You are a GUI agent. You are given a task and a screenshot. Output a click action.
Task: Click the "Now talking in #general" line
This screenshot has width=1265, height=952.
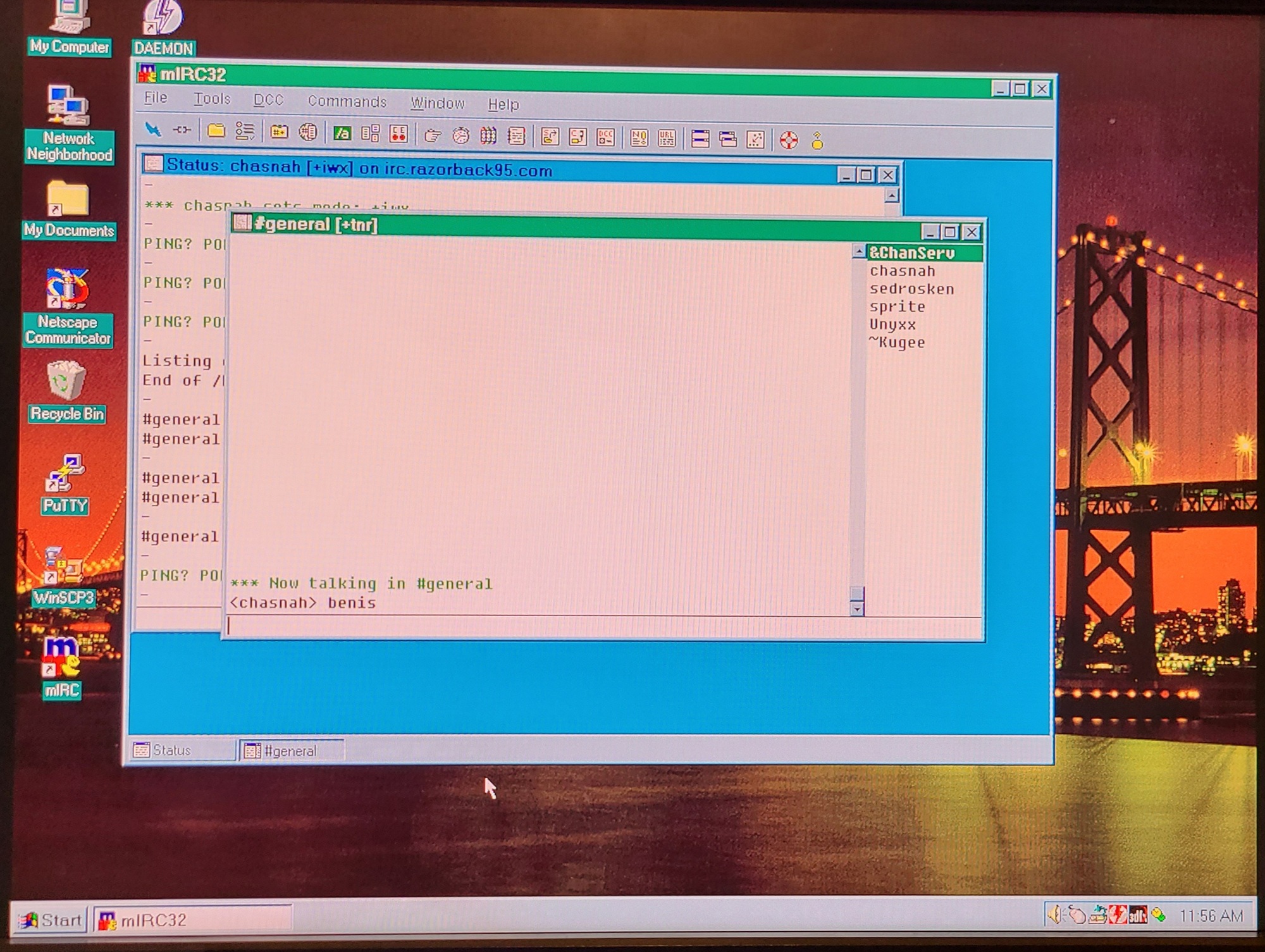click(361, 583)
